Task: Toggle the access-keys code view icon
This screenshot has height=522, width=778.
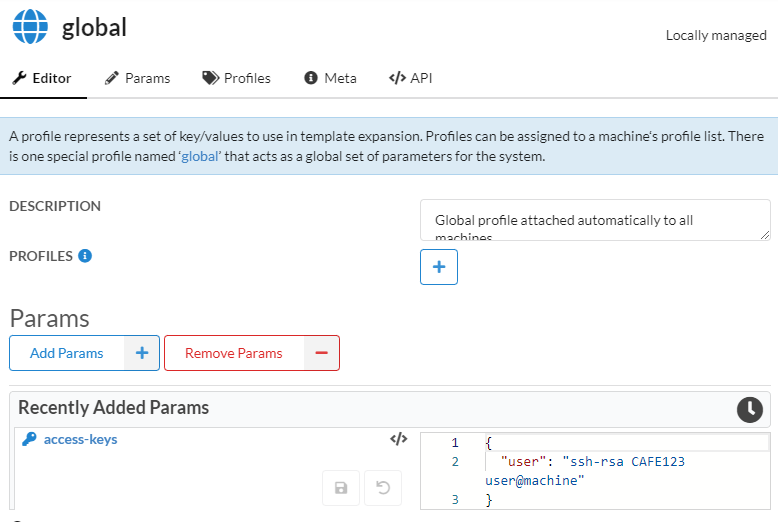Action: click(x=398, y=439)
